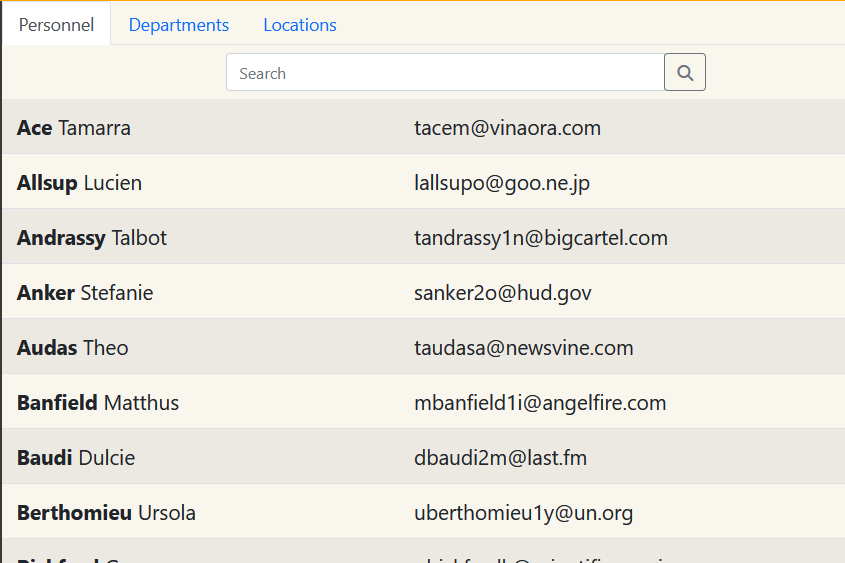Select the Audas Theo entry
This screenshot has width=845, height=563.
(73, 348)
